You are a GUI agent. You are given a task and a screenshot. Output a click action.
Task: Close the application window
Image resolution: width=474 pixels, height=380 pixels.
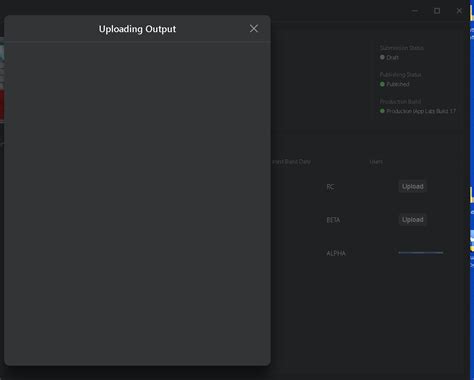point(459,11)
